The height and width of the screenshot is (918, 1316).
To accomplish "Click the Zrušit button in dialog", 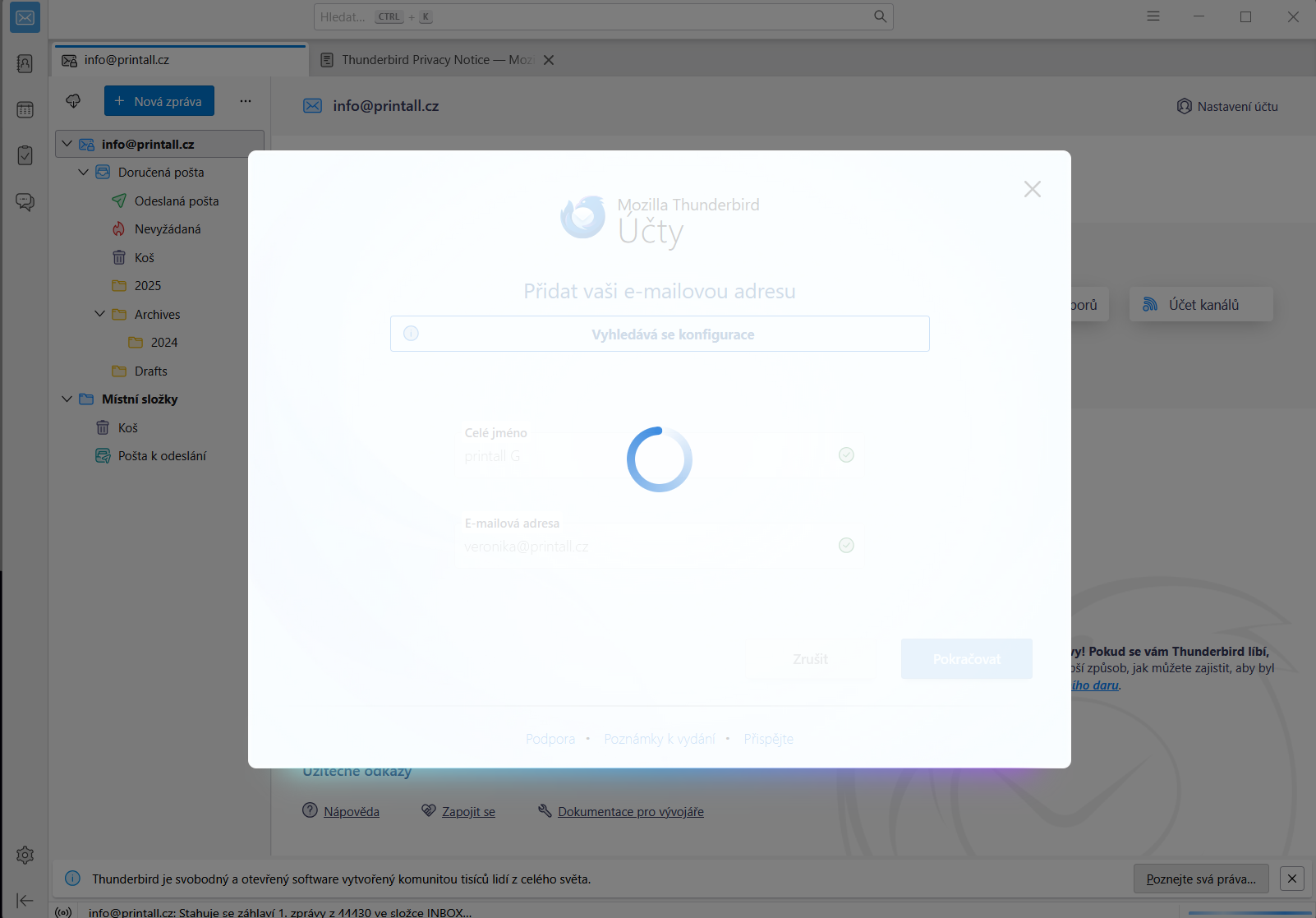I will (x=811, y=659).
